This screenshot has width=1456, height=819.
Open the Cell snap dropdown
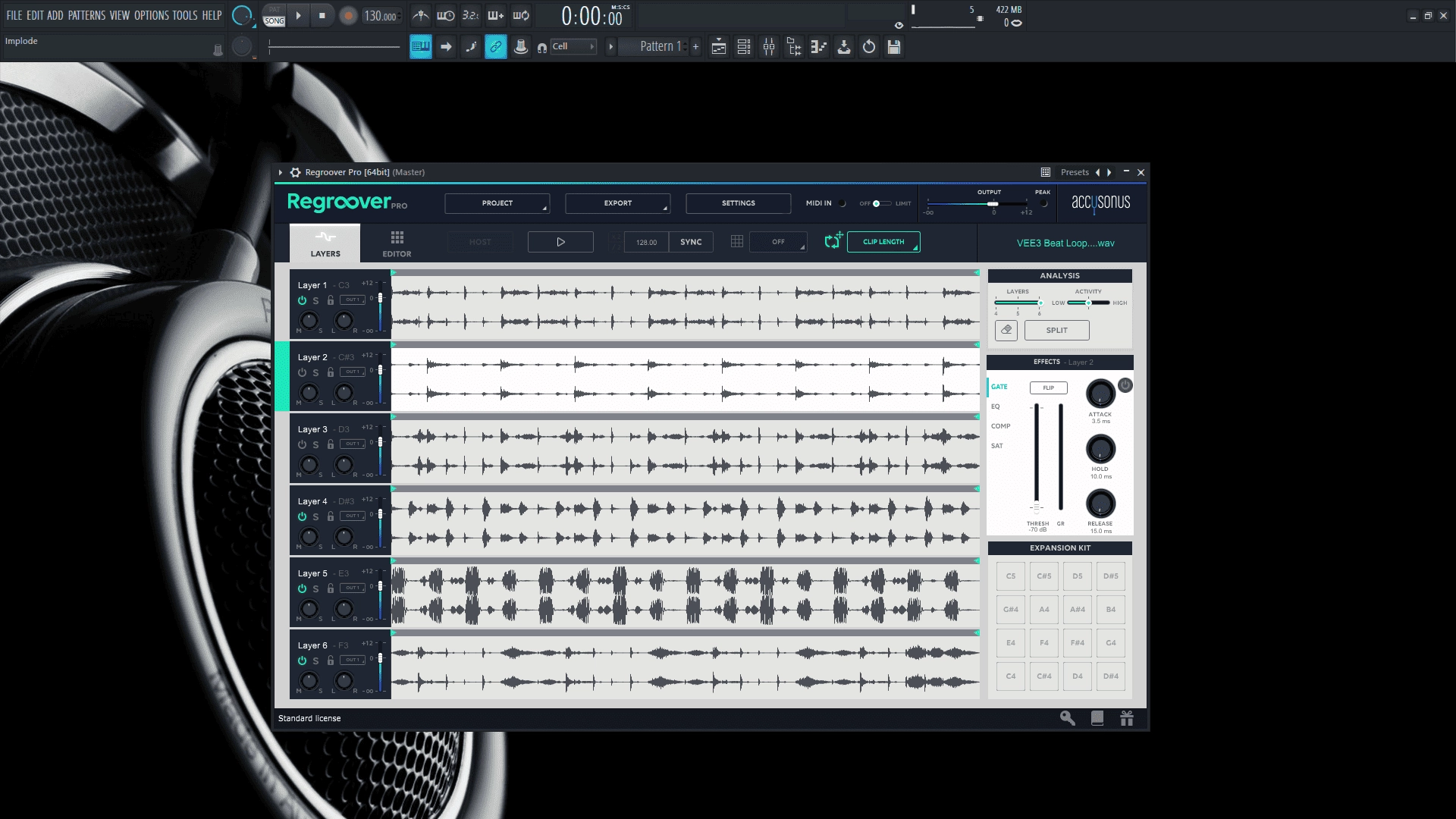(x=573, y=46)
